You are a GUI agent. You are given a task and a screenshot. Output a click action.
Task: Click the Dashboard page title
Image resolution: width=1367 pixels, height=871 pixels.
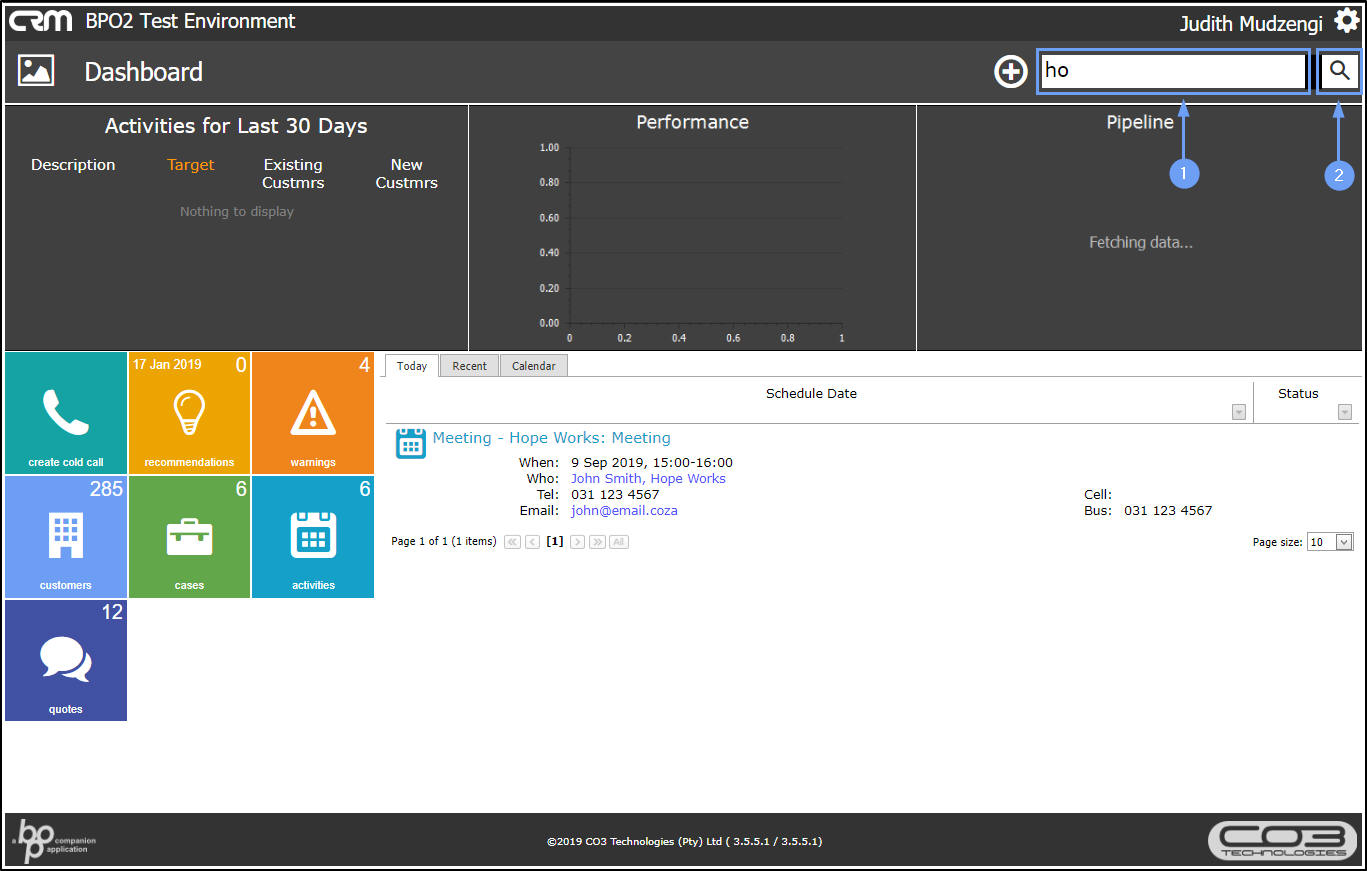click(x=144, y=72)
